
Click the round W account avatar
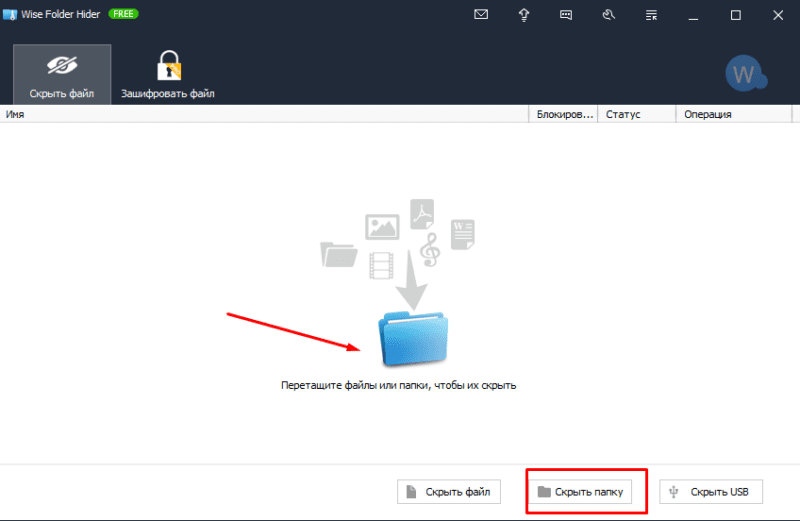click(x=745, y=73)
